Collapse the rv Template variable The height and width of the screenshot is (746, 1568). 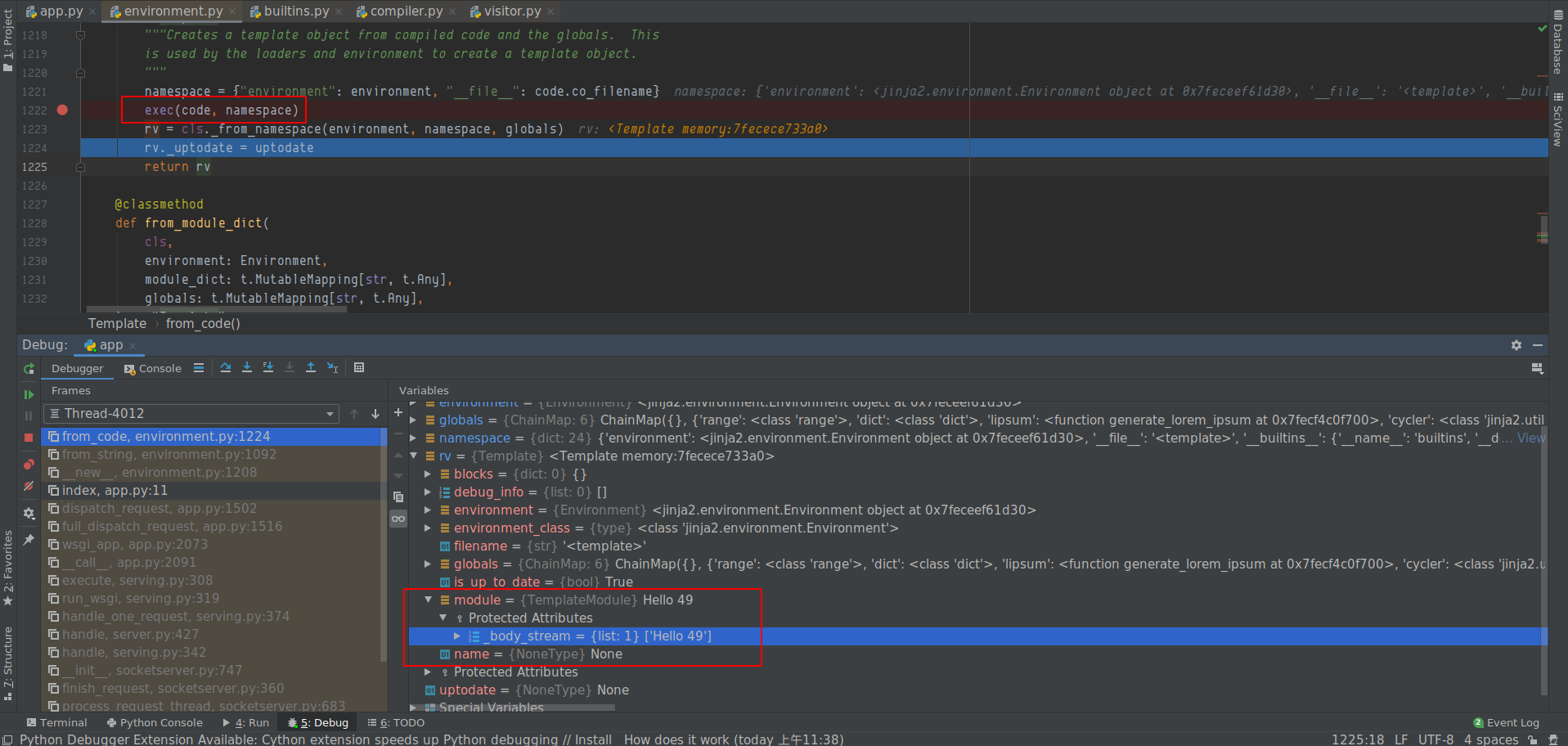(x=414, y=456)
